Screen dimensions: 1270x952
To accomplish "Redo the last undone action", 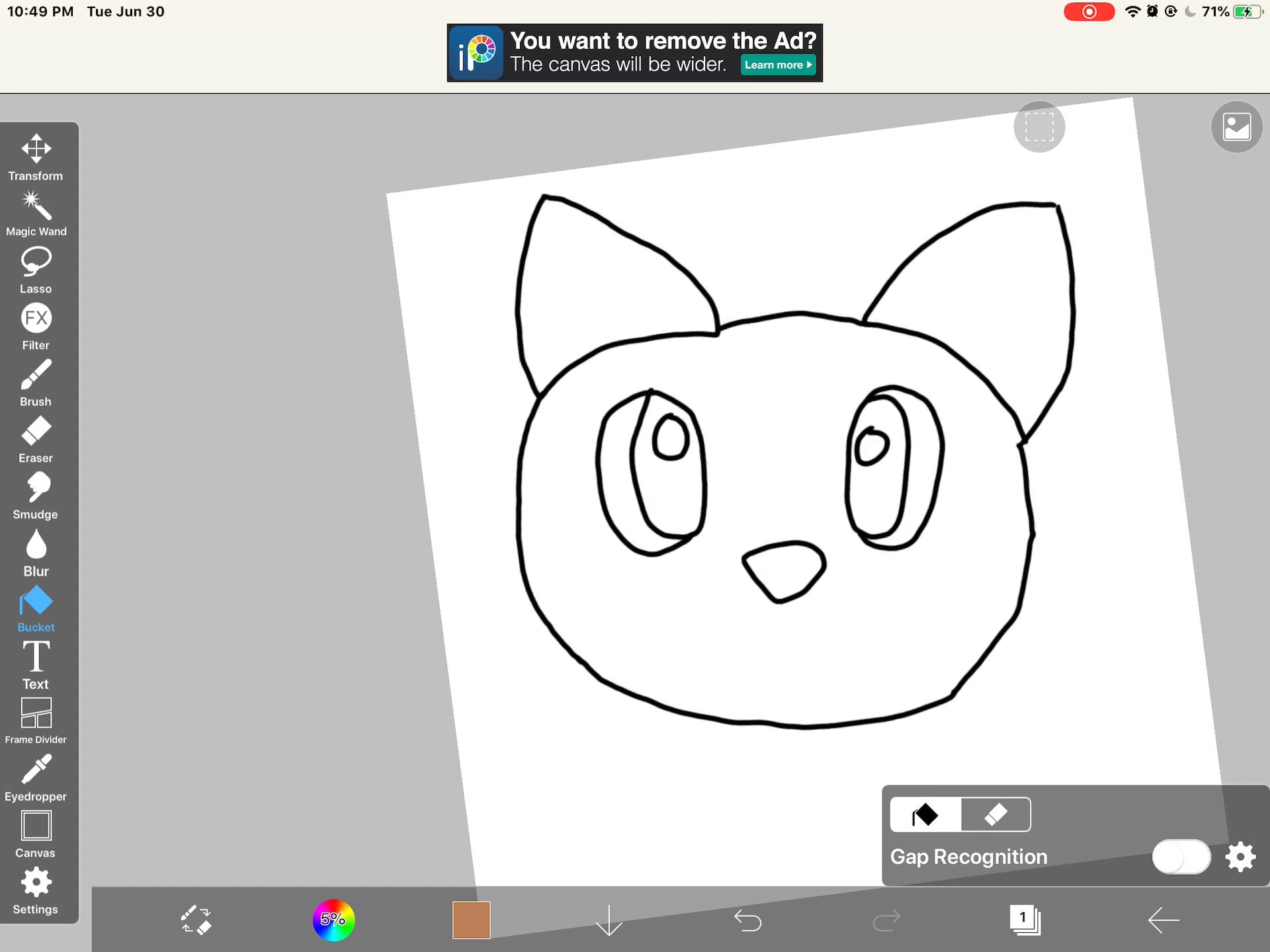I will [x=886, y=920].
